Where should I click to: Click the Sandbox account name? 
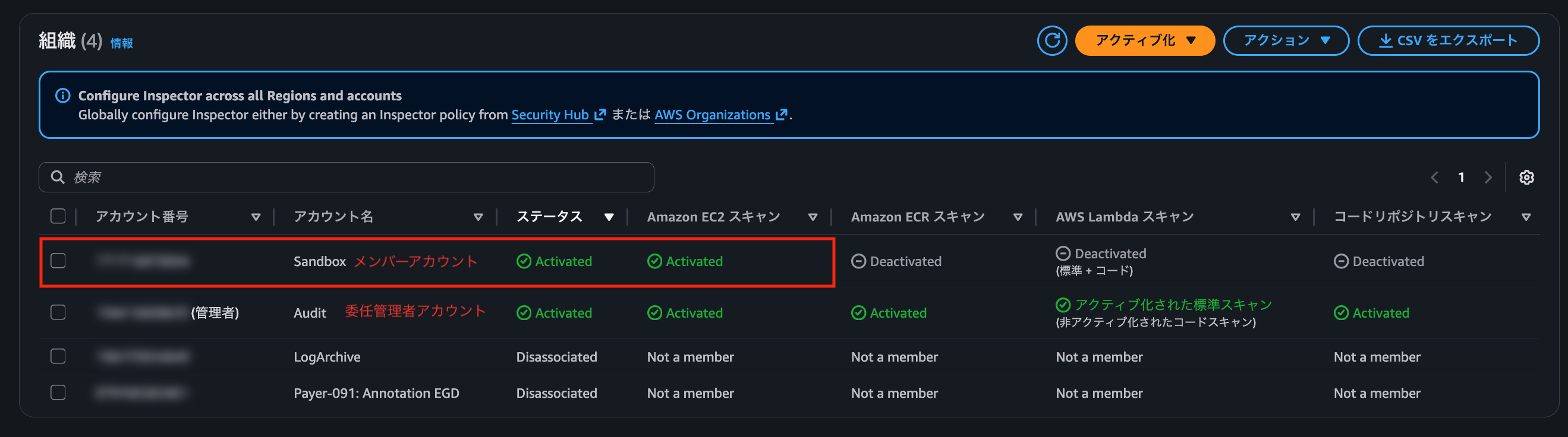coord(320,261)
